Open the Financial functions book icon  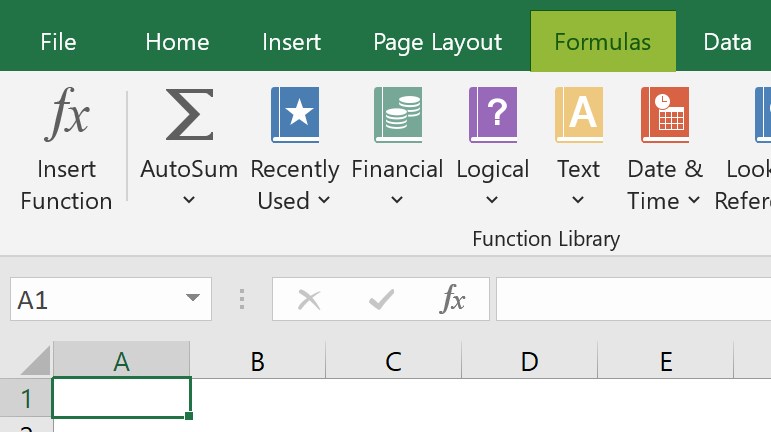[x=398, y=115]
